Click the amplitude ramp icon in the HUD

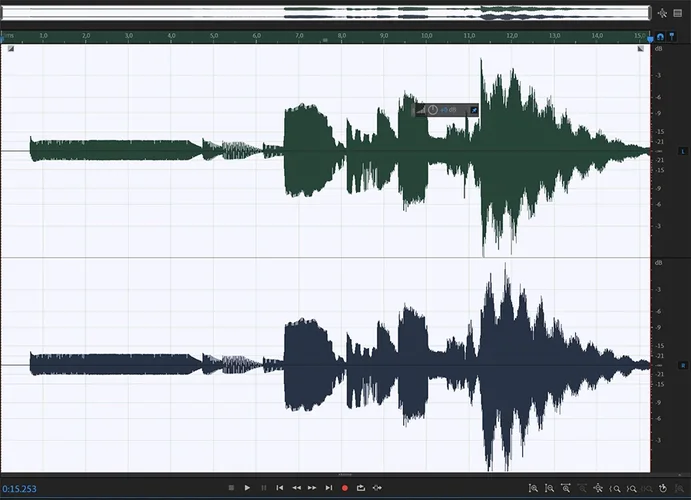[420, 110]
